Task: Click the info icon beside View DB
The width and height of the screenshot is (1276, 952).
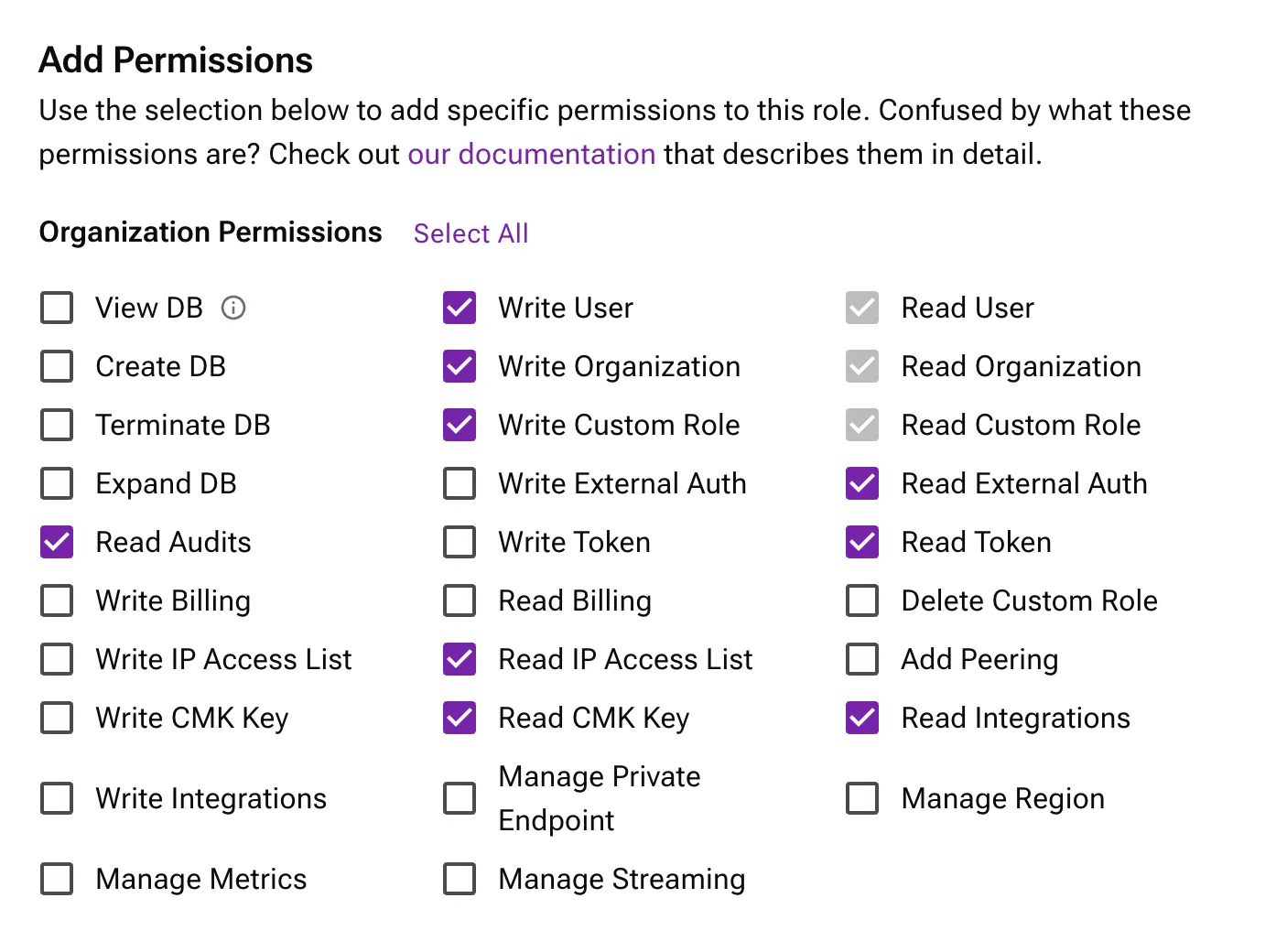Action: coord(233,308)
